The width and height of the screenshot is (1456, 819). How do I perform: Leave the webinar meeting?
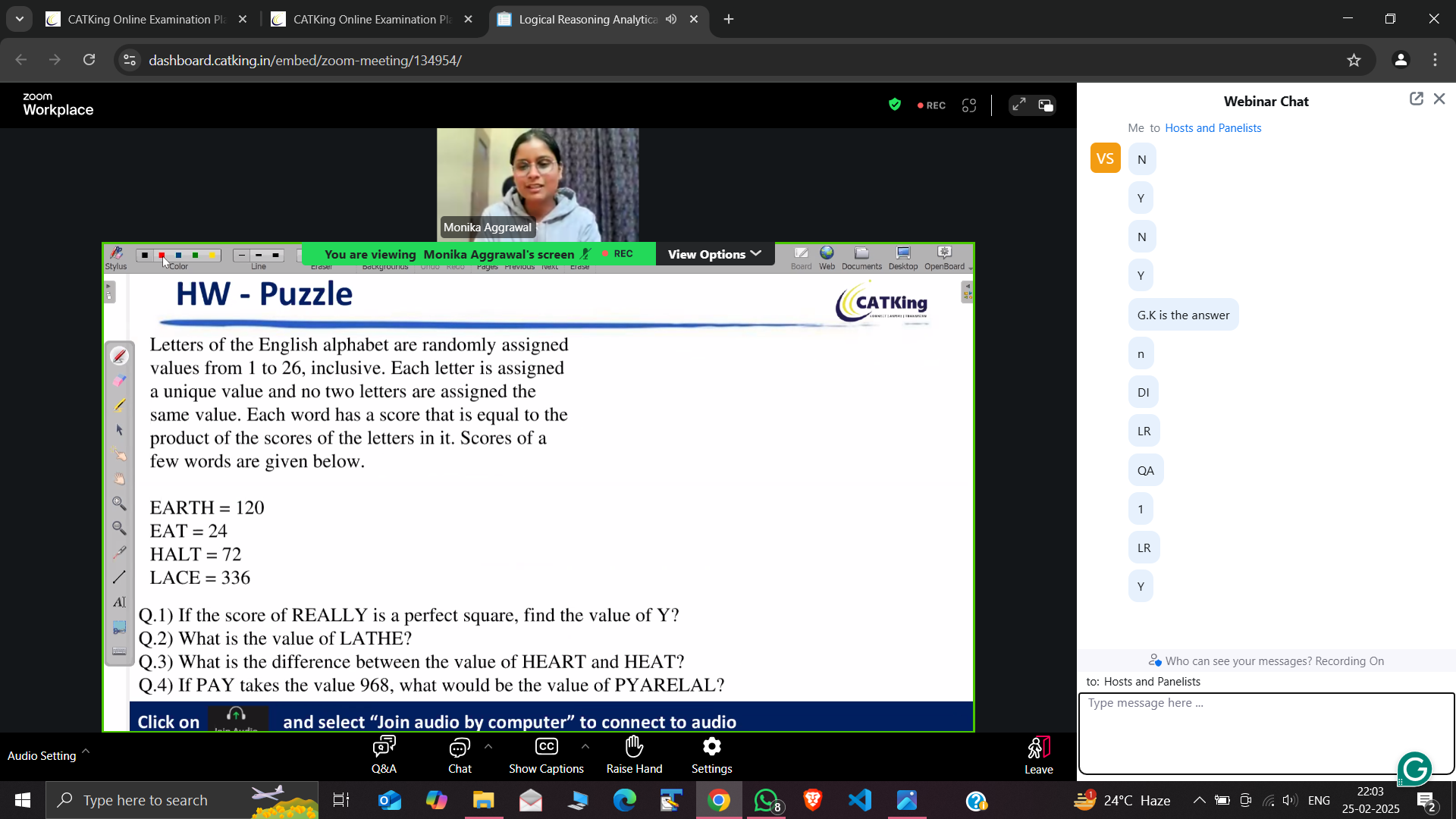(1038, 755)
